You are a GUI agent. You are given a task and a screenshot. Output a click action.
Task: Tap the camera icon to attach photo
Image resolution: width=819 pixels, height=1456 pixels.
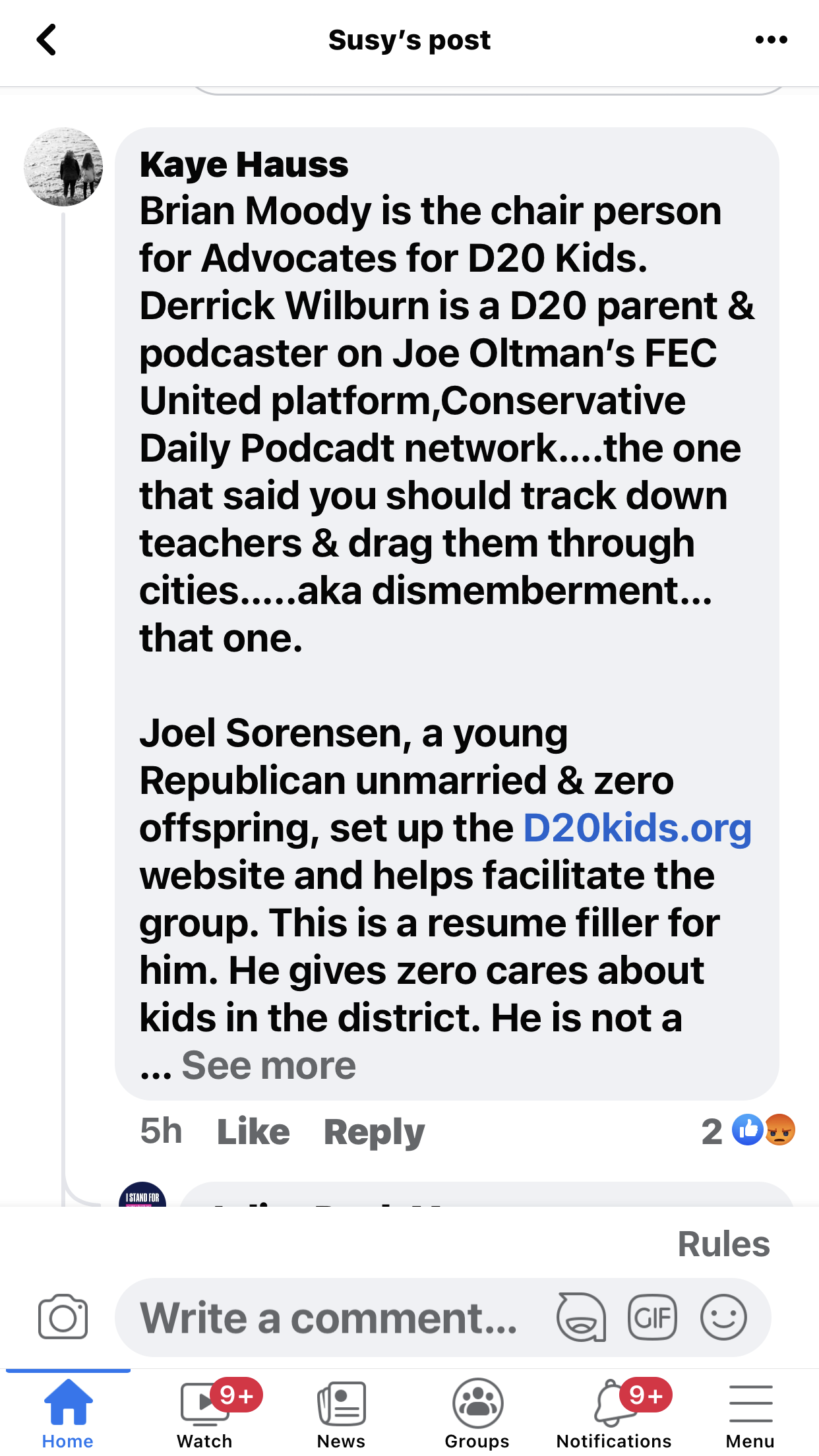pyautogui.click(x=63, y=1318)
